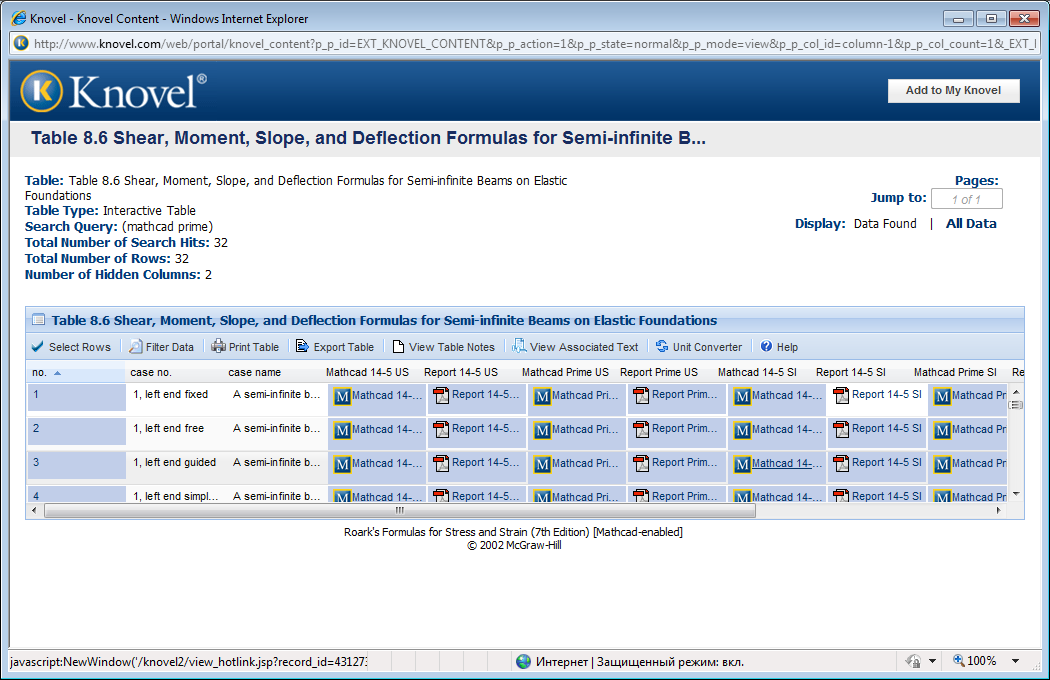Sort by the no. column header arrow
The image size is (1050, 680).
click(x=58, y=373)
